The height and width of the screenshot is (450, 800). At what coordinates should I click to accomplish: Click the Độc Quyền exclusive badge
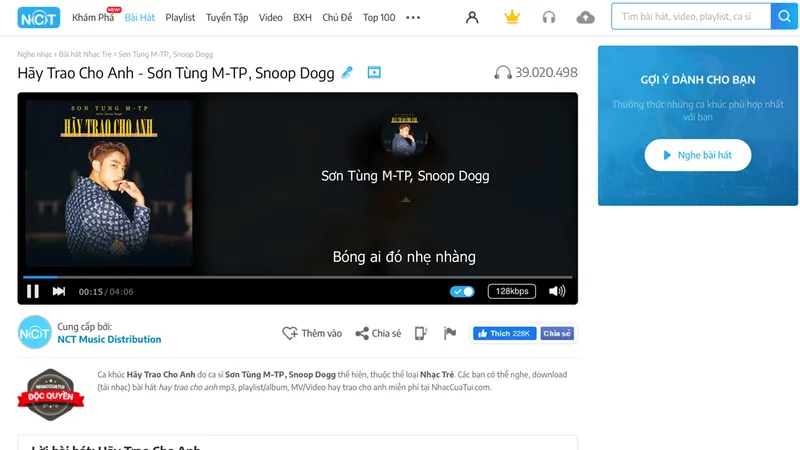(x=51, y=394)
